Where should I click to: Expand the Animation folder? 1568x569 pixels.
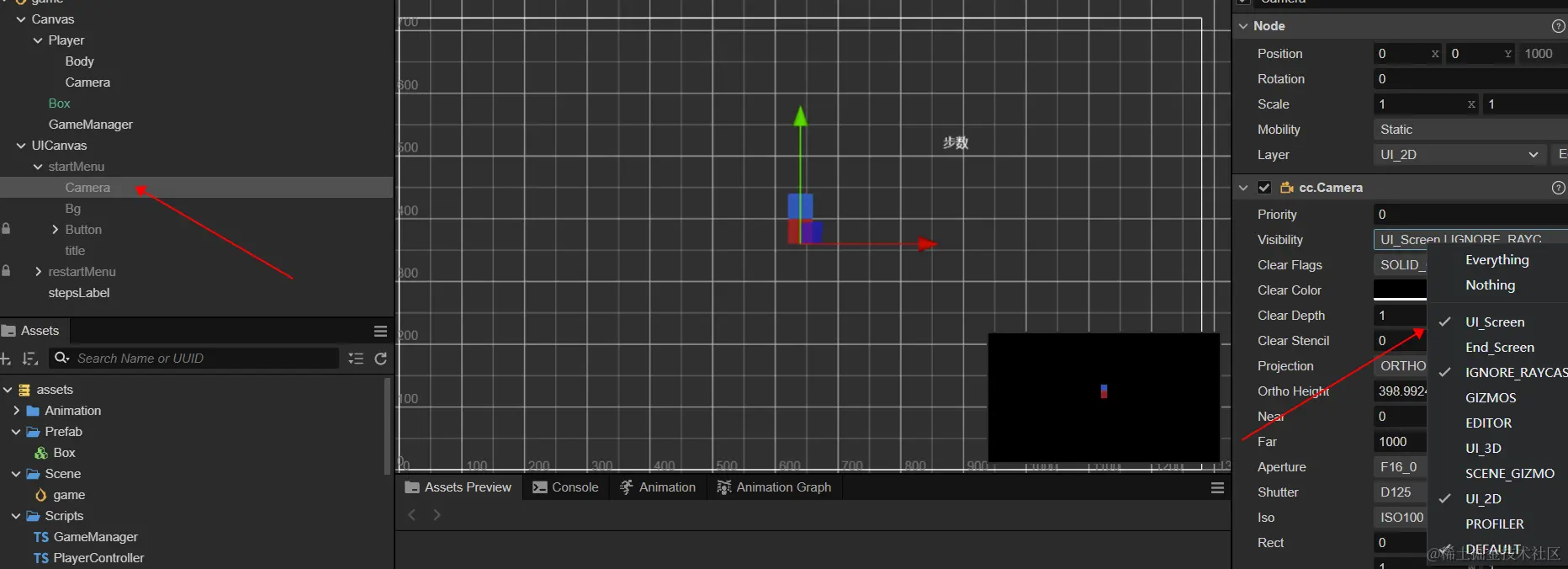click(x=17, y=411)
